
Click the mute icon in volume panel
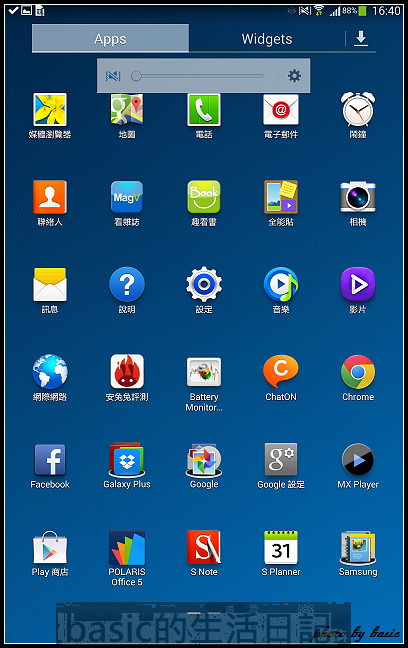(113, 76)
